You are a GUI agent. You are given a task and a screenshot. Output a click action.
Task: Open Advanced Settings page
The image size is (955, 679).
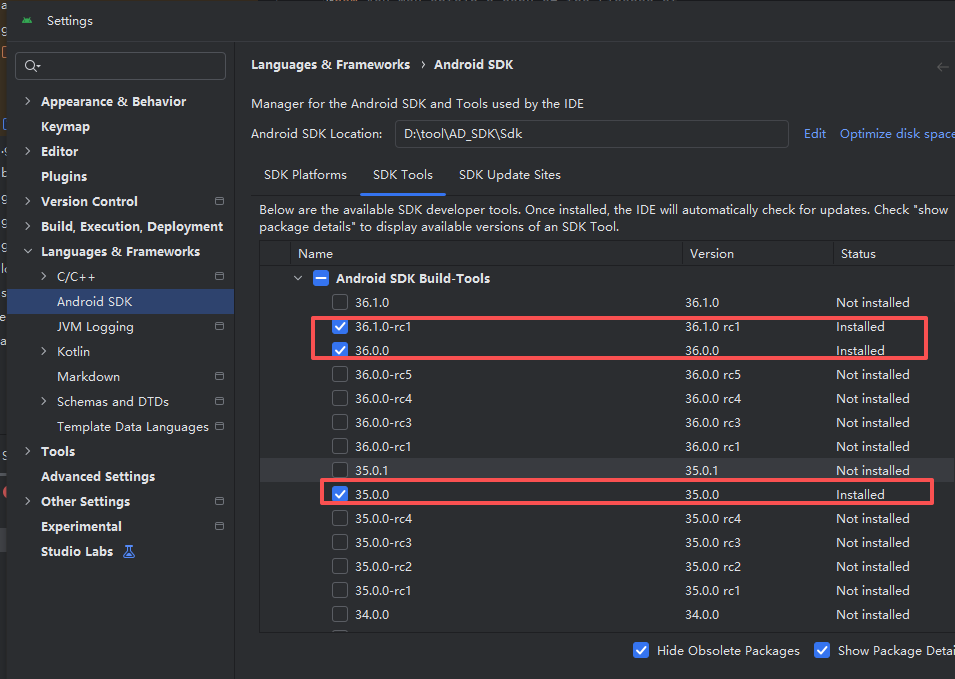coord(98,476)
